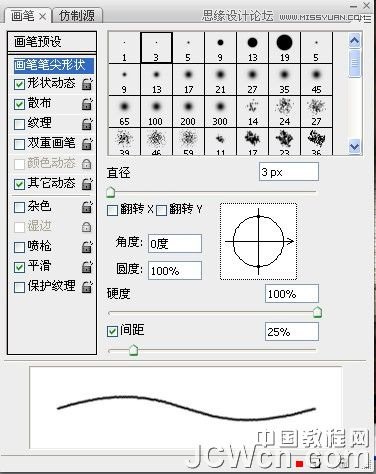The image size is (376, 474).
Task: Toggle the lock icon beside 形状动态
Action: click(x=87, y=84)
